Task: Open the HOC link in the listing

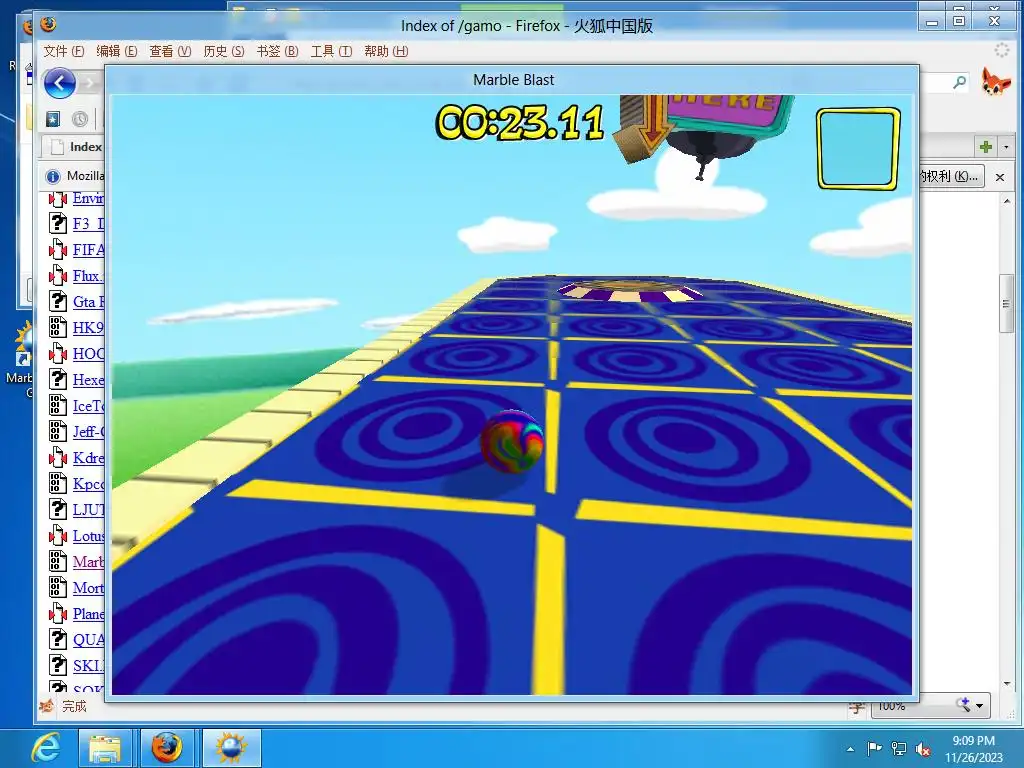Action: (88, 354)
